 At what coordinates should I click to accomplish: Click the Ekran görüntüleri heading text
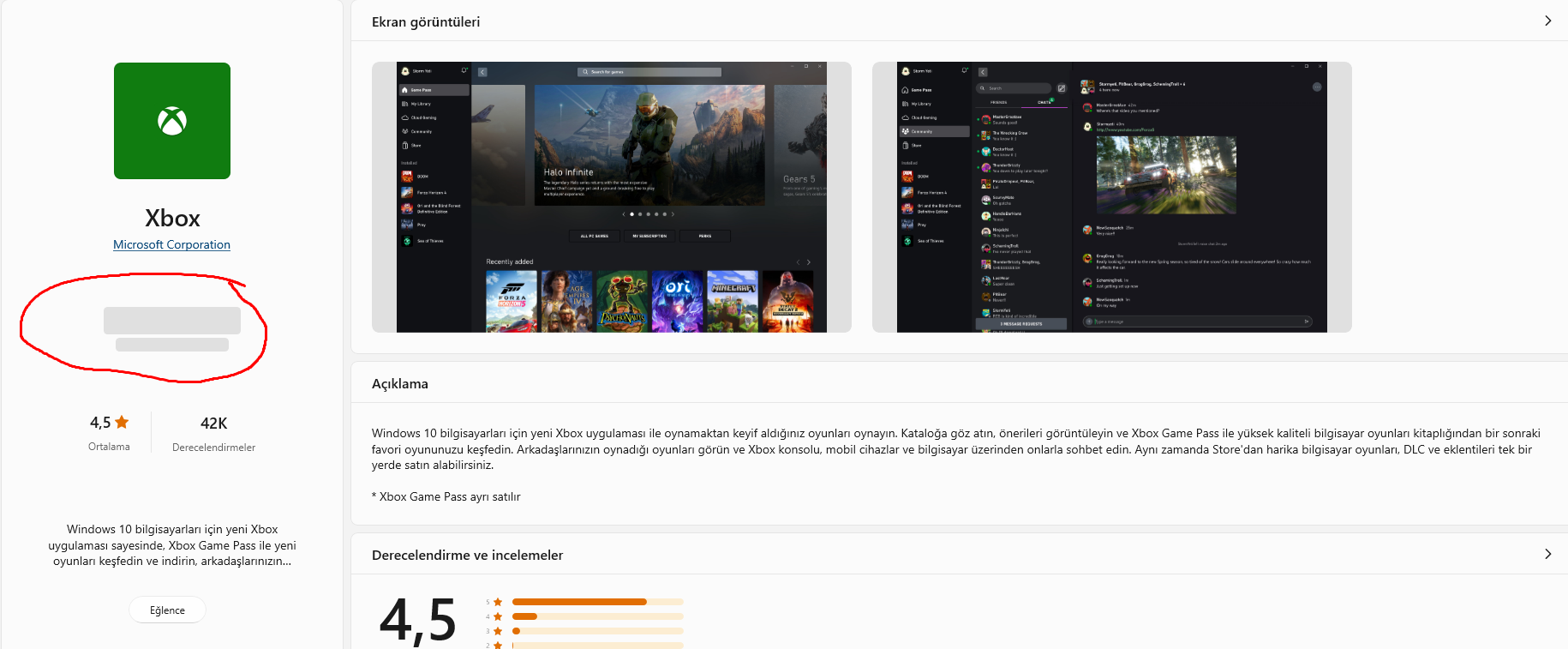point(426,21)
